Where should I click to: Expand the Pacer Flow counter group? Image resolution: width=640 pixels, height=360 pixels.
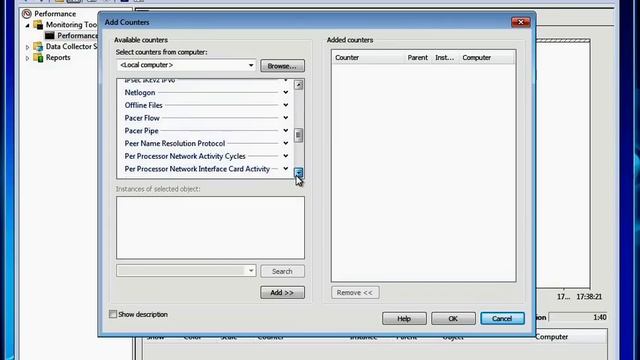pos(286,118)
